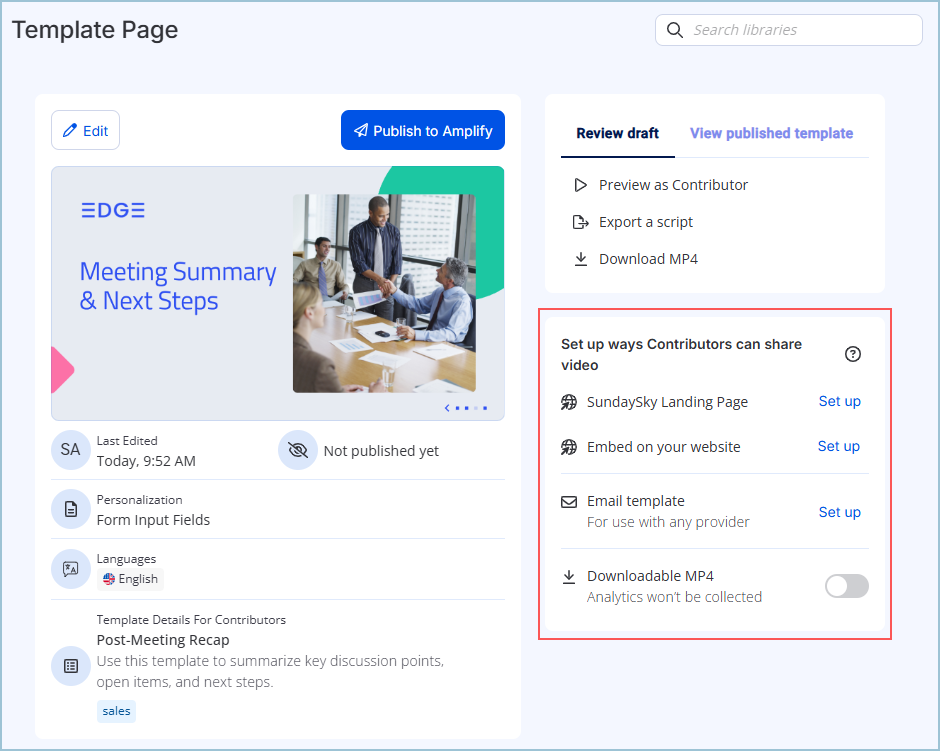Click the Meeting Summary video thumbnail

[x=277, y=293]
